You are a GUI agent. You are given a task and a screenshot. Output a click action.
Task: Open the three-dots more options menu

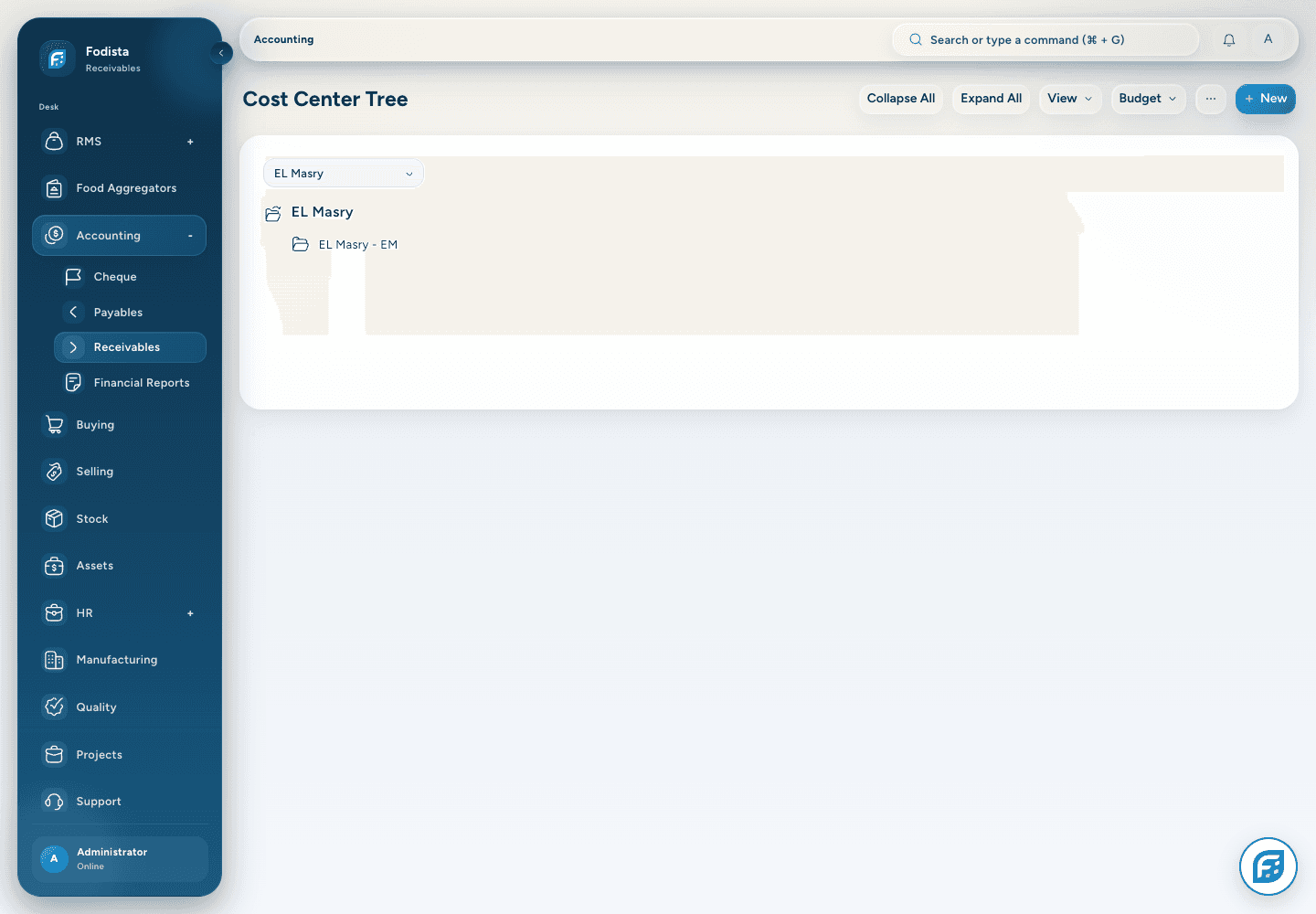coord(1211,99)
